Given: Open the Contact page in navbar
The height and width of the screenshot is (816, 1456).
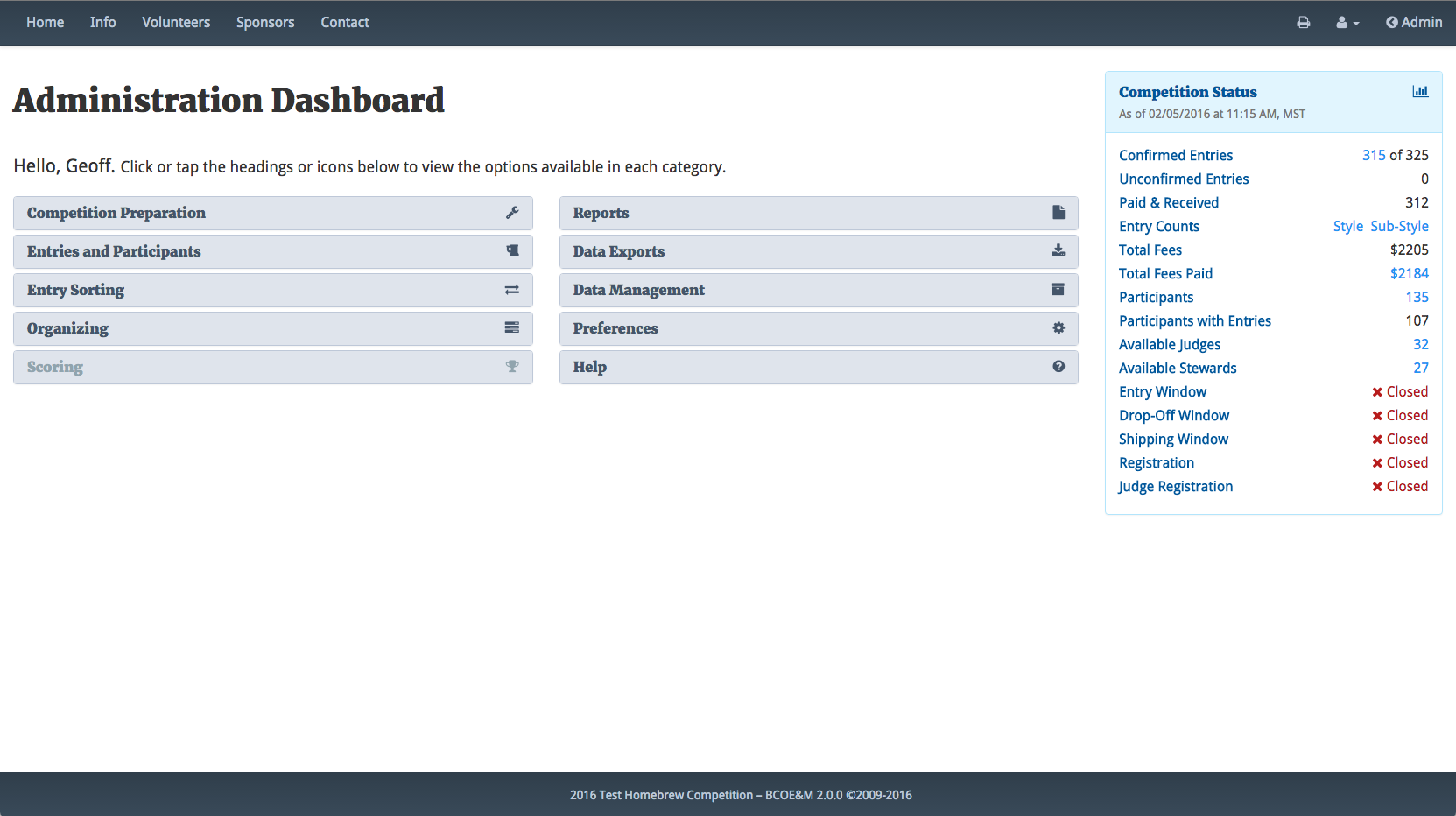Looking at the screenshot, I should coord(345,23).
